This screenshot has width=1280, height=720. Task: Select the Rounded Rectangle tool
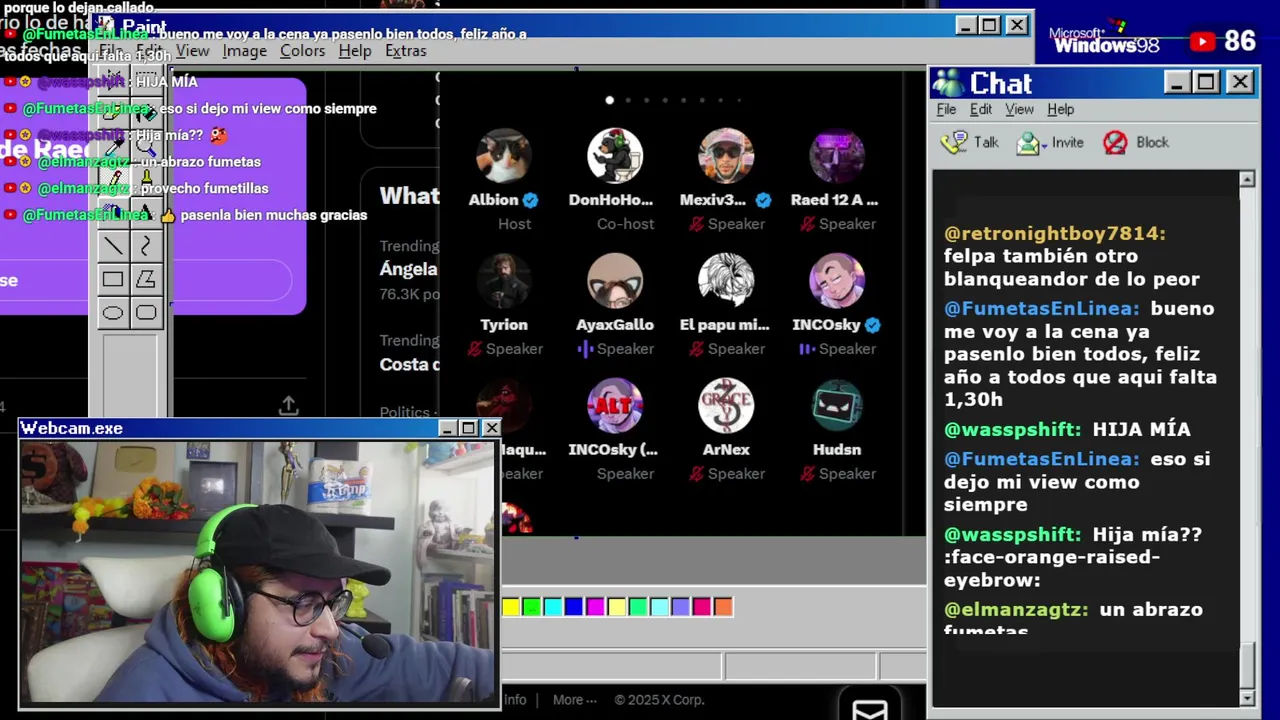coord(146,313)
